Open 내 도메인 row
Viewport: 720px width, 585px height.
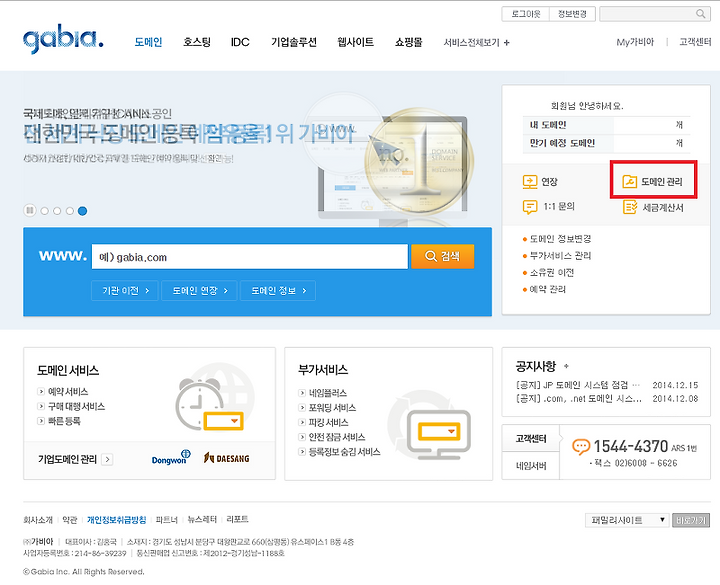point(606,125)
